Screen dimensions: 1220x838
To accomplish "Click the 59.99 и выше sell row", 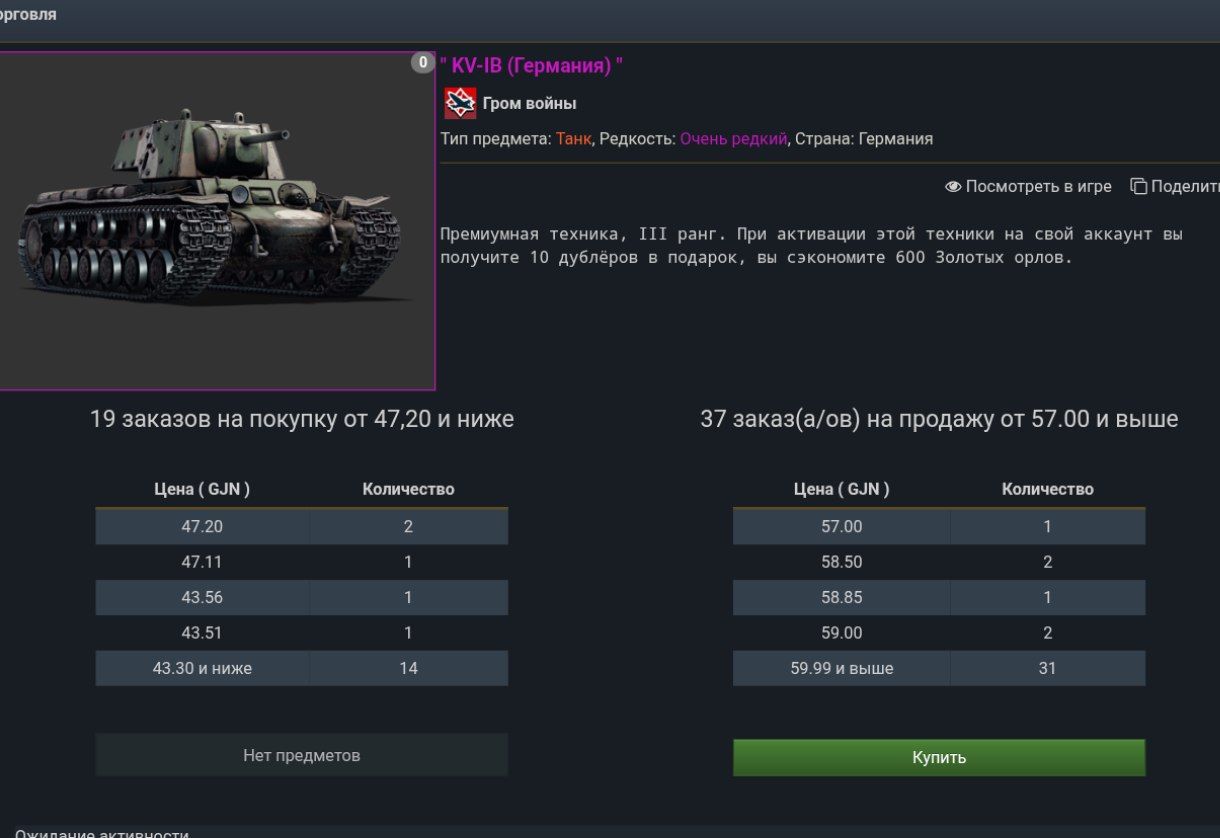I will click(x=938, y=668).
